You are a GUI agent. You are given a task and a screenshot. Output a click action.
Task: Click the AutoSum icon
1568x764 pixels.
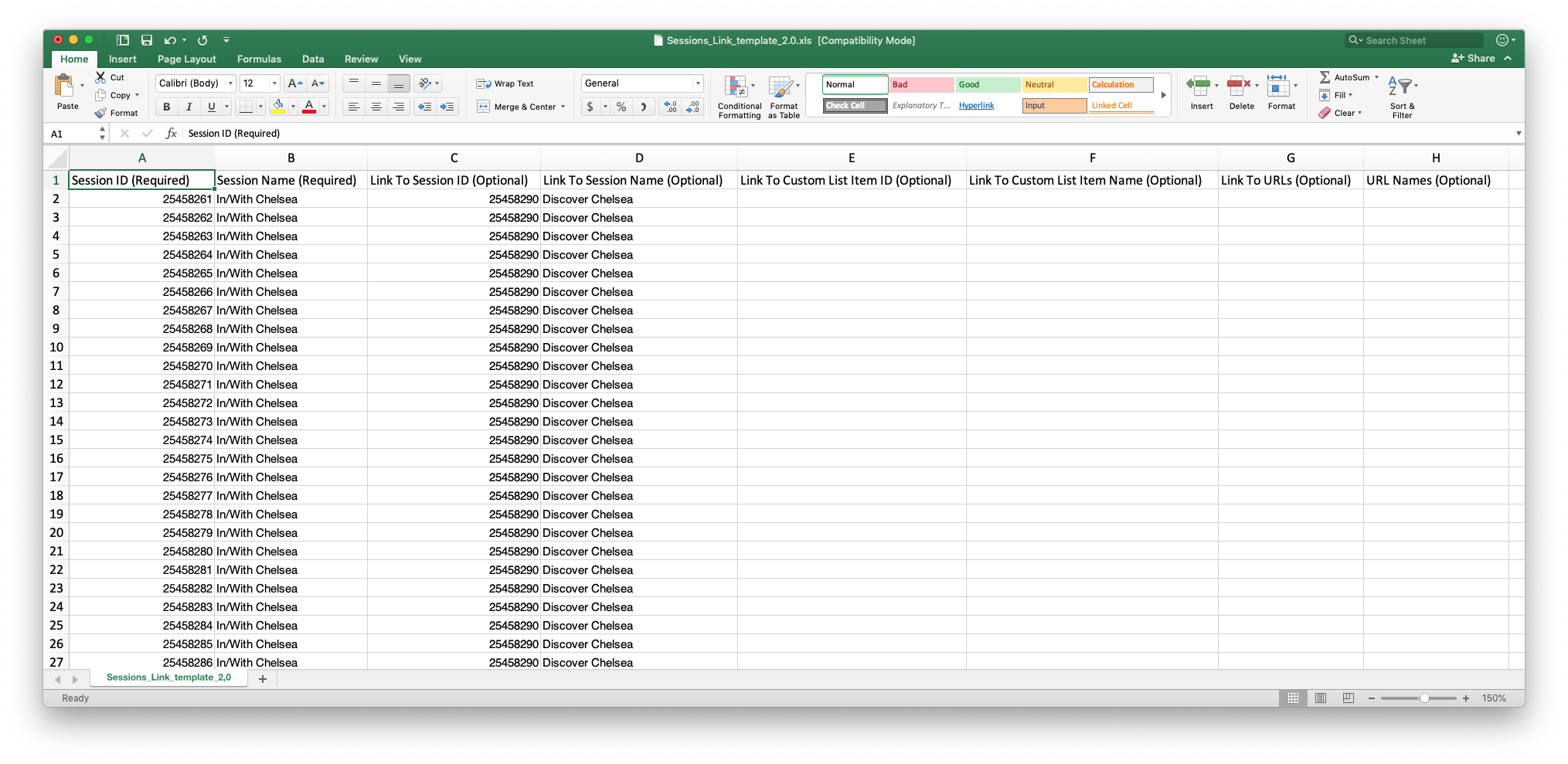[x=1325, y=77]
